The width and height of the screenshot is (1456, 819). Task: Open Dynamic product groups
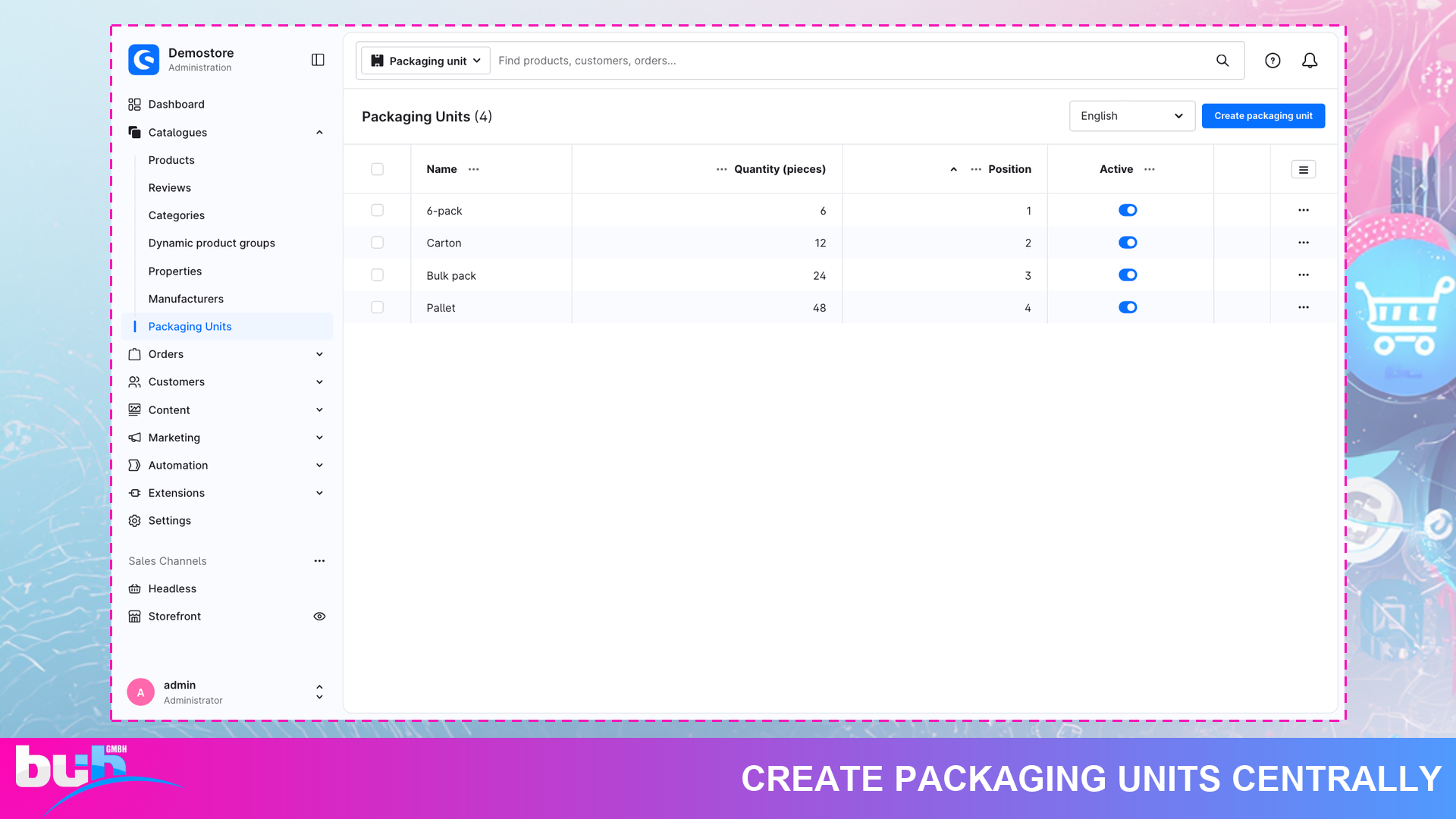(212, 243)
